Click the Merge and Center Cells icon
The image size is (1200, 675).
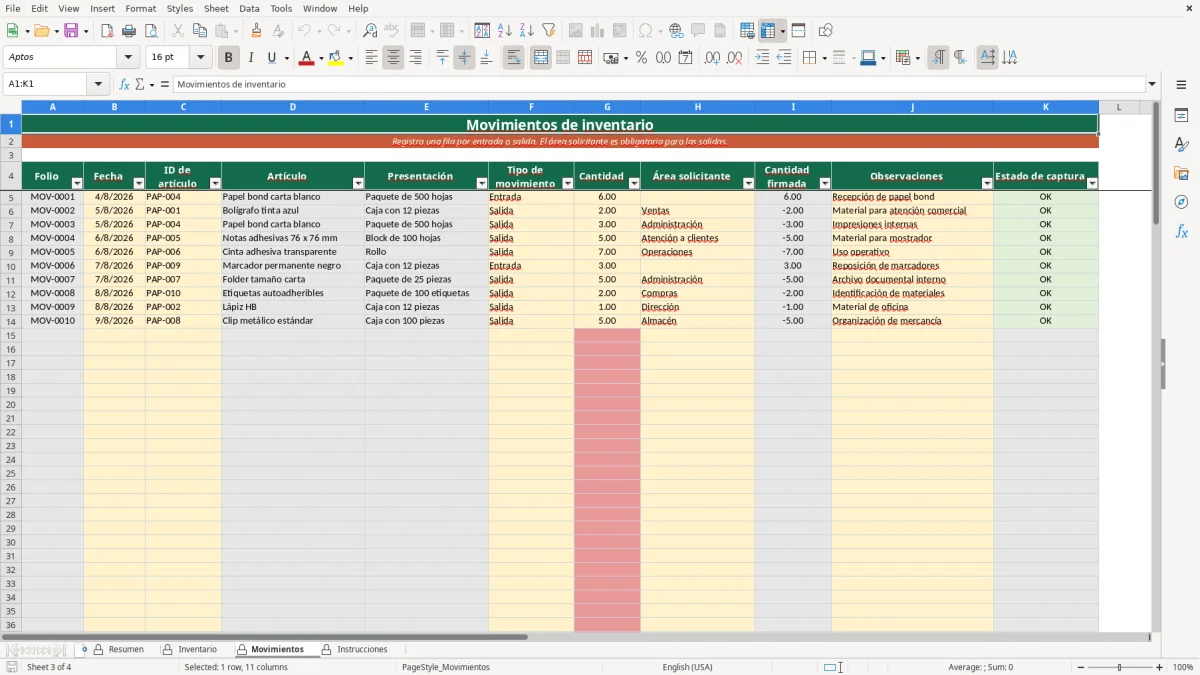coord(541,58)
